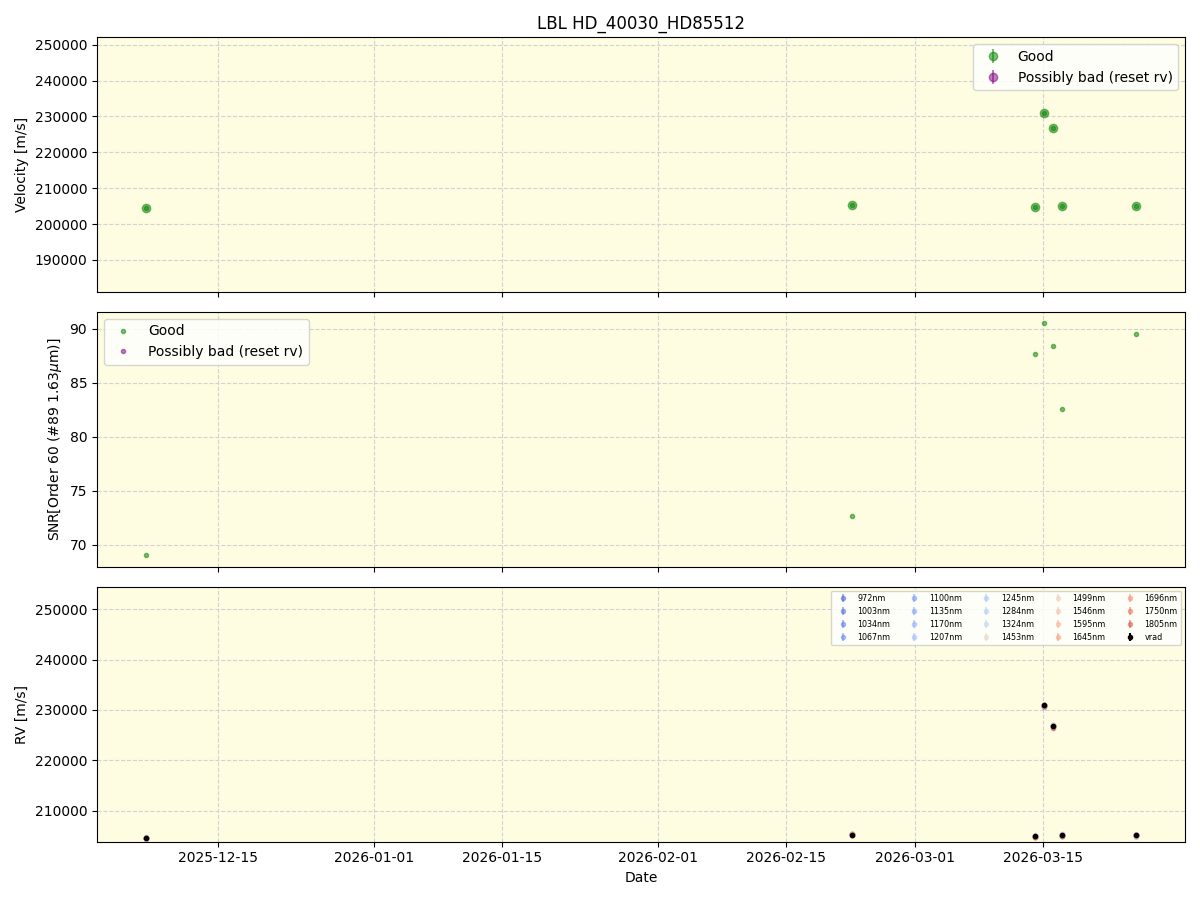The width and height of the screenshot is (1200, 900).
Task: Click the SNR[Order 60] axis label
Action: [54, 439]
